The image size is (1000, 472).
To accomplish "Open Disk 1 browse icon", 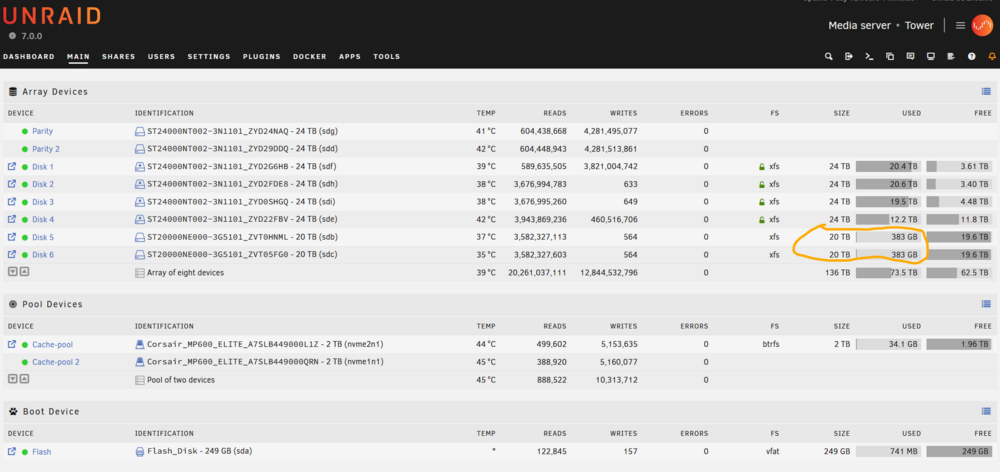I will [x=11, y=166].
